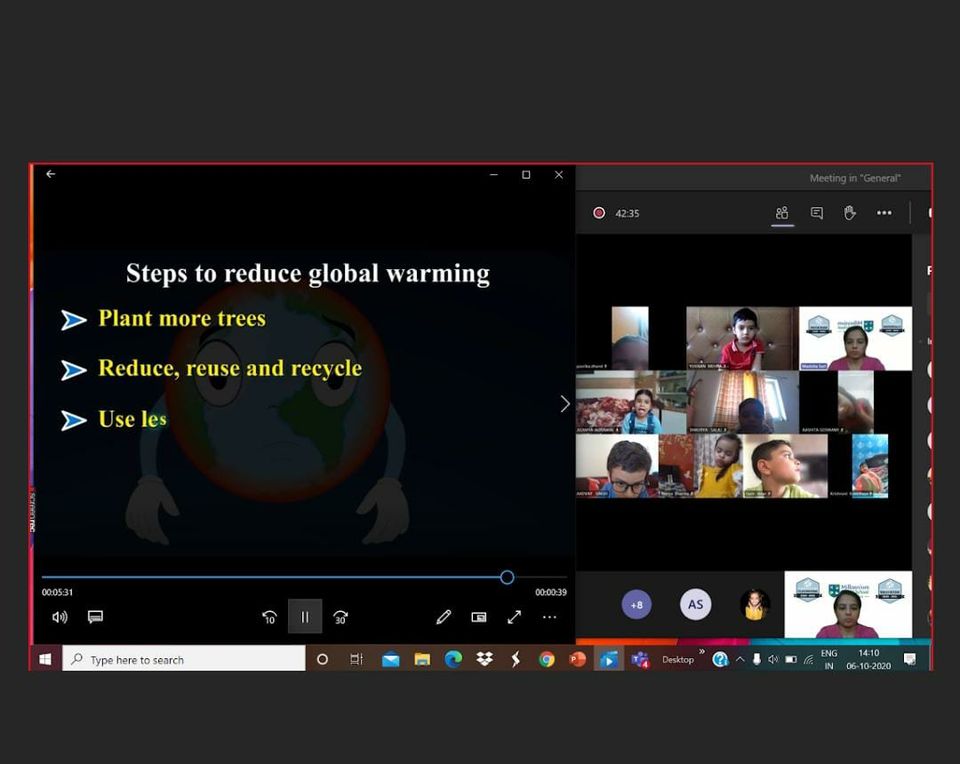Open the pencil edit tool in player
The width and height of the screenshot is (960, 764).
[444, 617]
